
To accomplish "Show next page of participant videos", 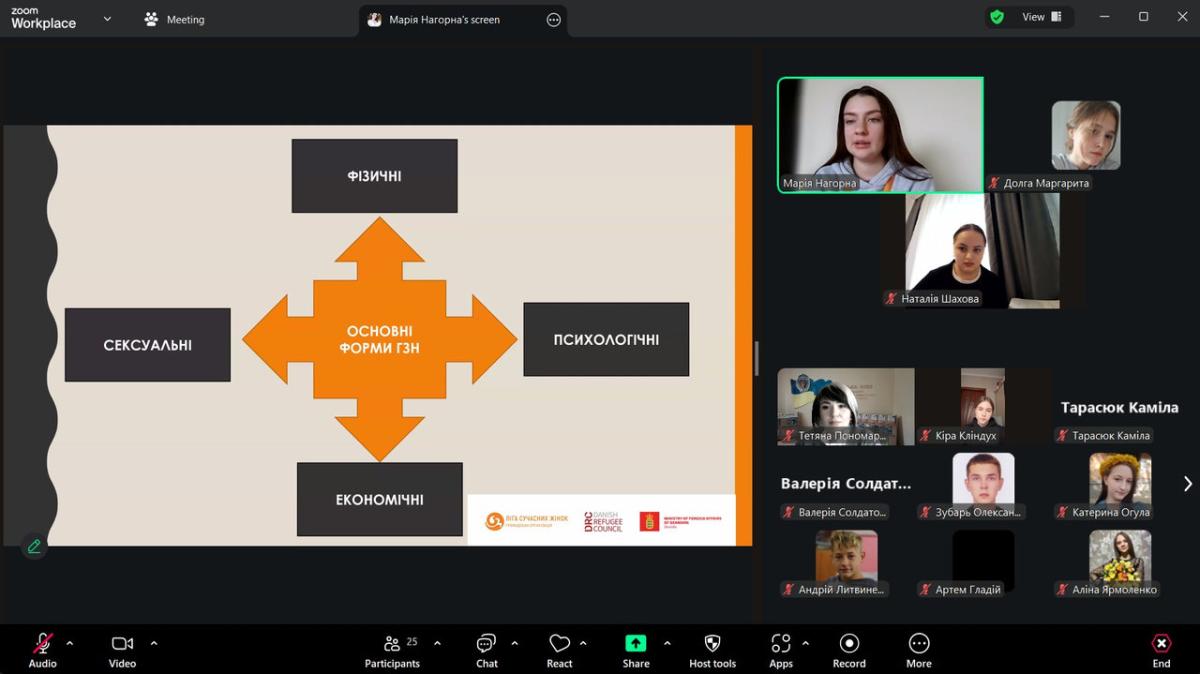I will tap(1187, 484).
